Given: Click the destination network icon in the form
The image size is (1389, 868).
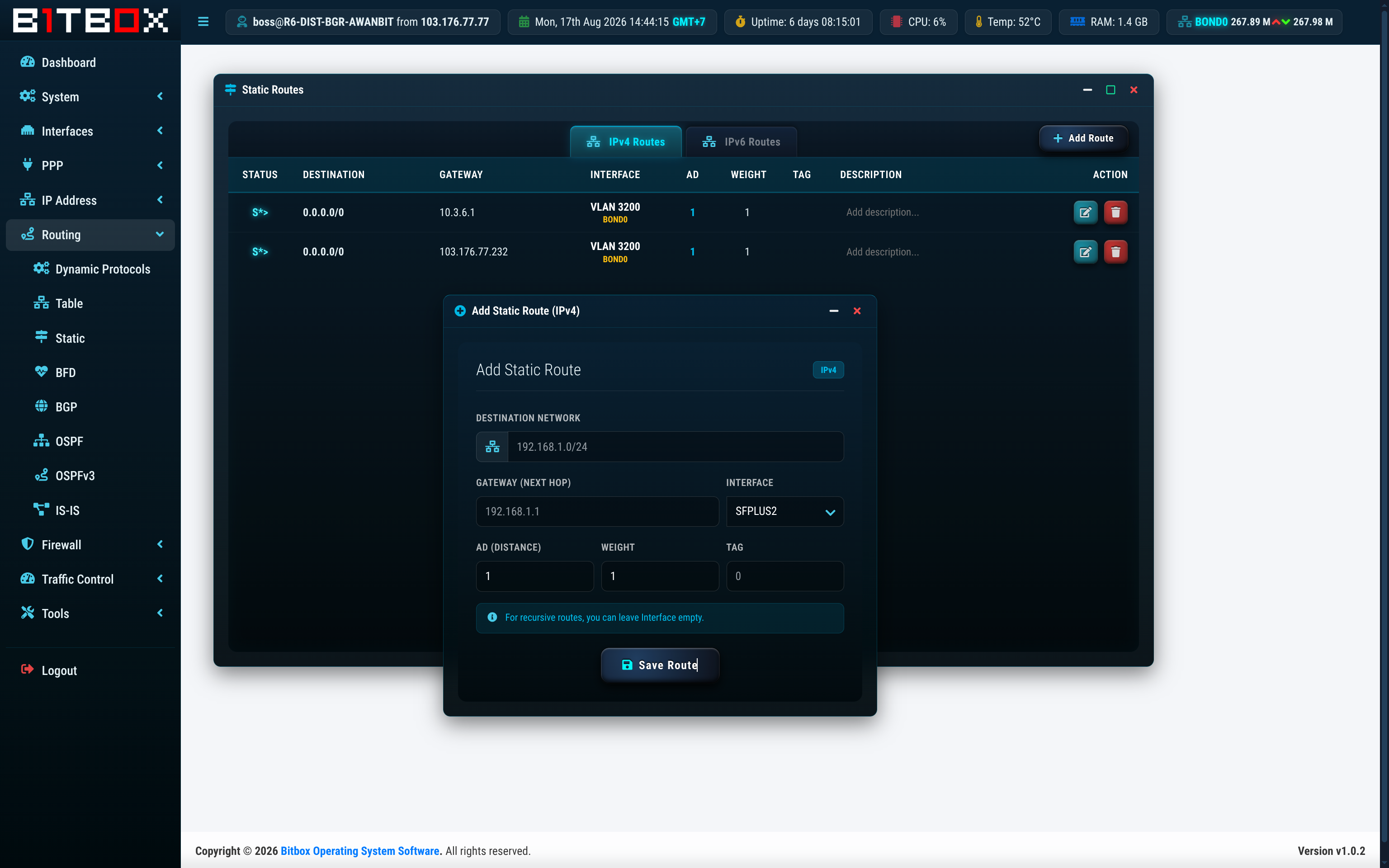Looking at the screenshot, I should [492, 447].
